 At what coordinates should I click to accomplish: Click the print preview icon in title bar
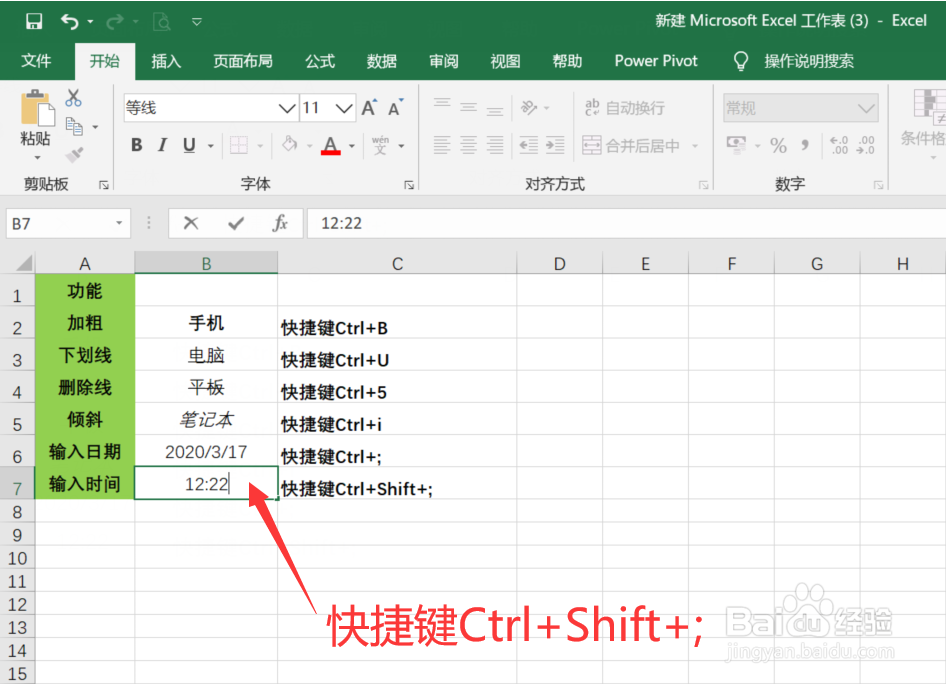[x=162, y=22]
